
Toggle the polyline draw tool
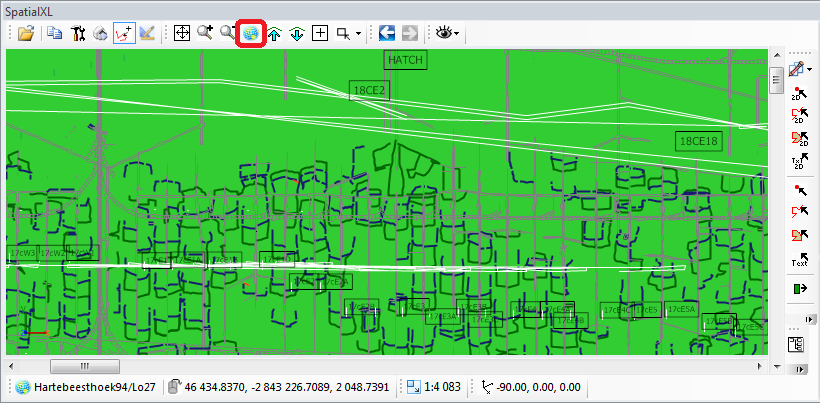pyautogui.click(x=124, y=33)
